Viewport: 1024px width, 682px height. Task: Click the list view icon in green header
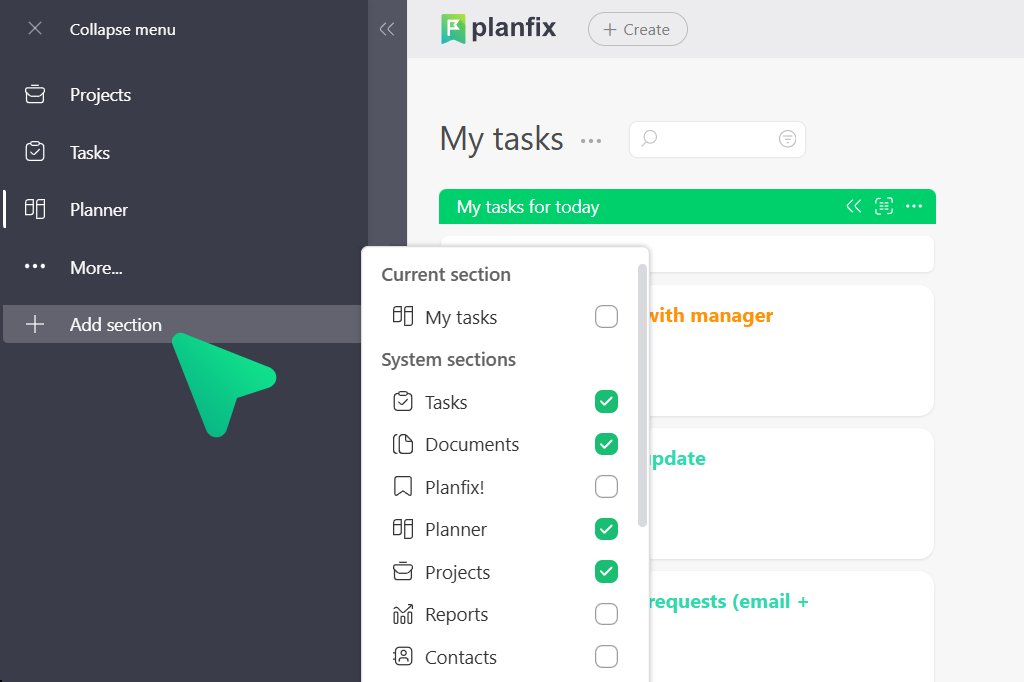(883, 206)
